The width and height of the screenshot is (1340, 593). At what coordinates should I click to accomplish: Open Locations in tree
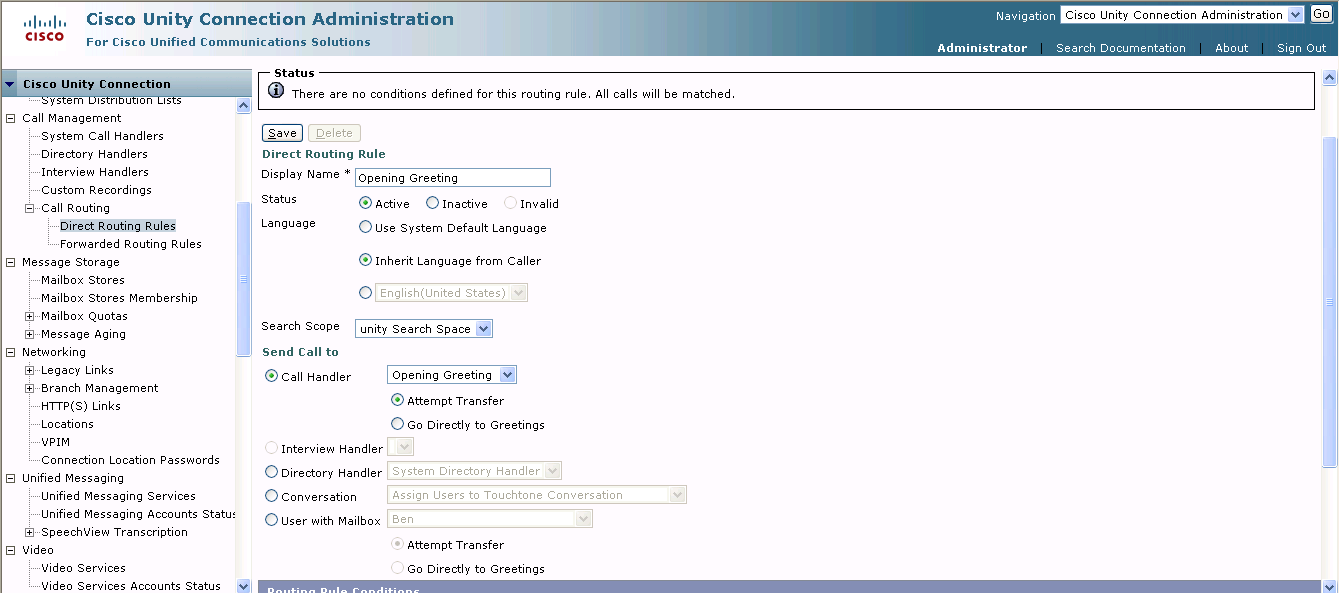click(67, 424)
